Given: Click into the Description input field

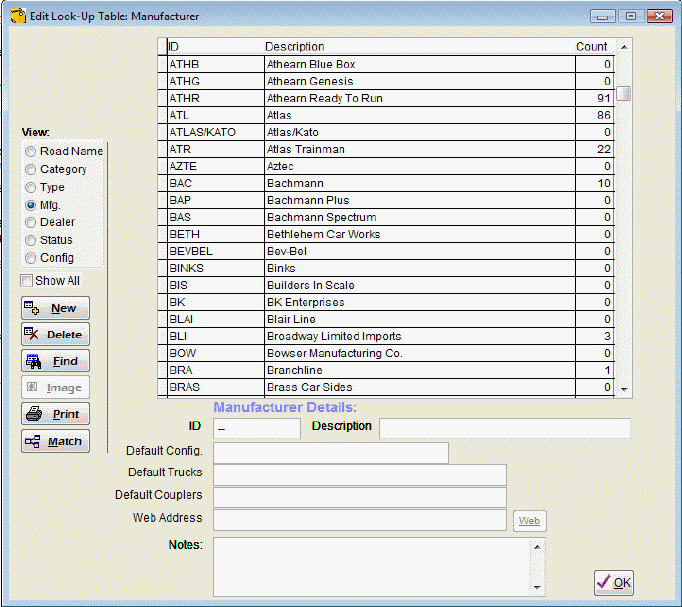Looking at the screenshot, I should [x=505, y=429].
